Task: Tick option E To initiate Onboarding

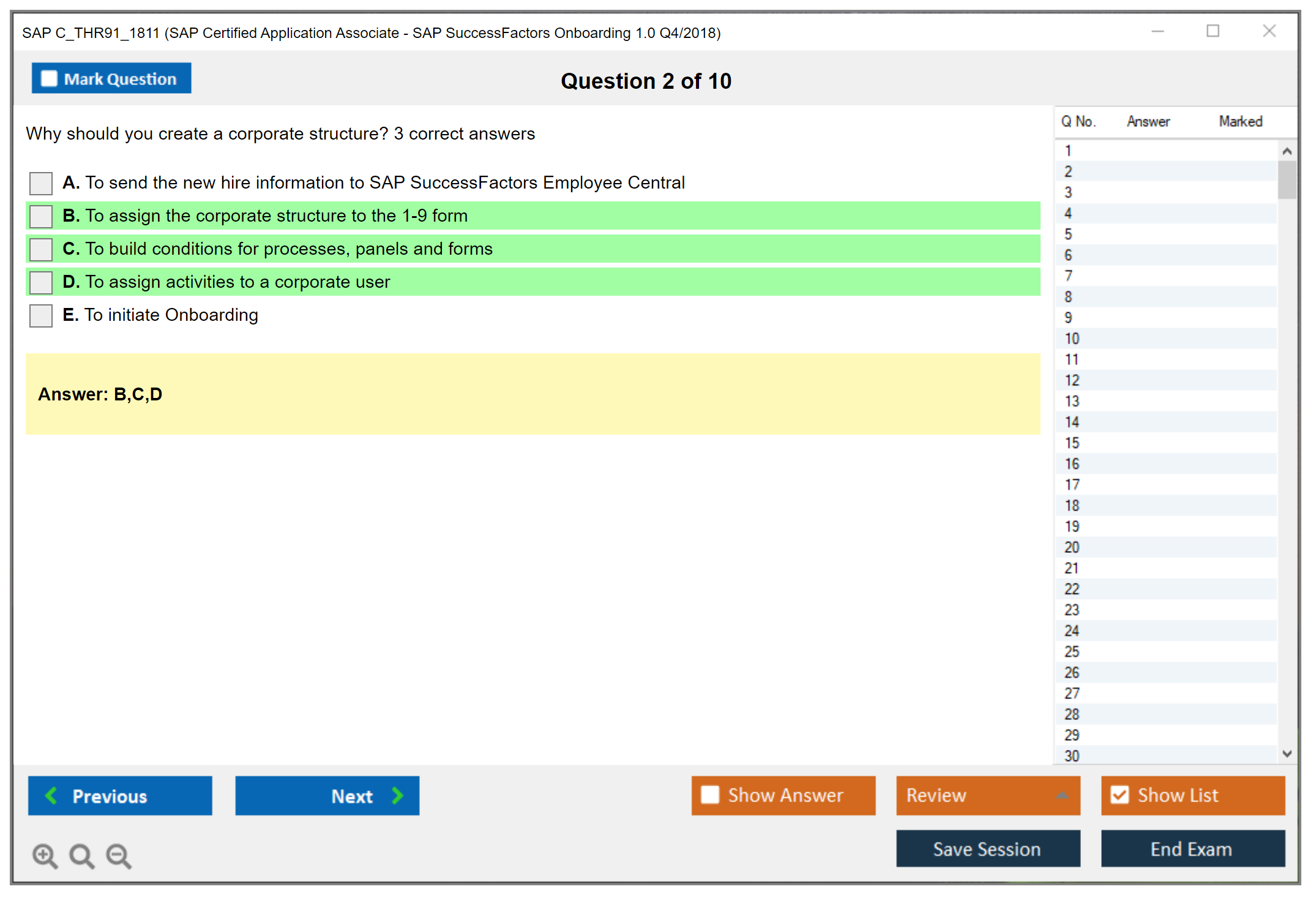Action: click(41, 315)
